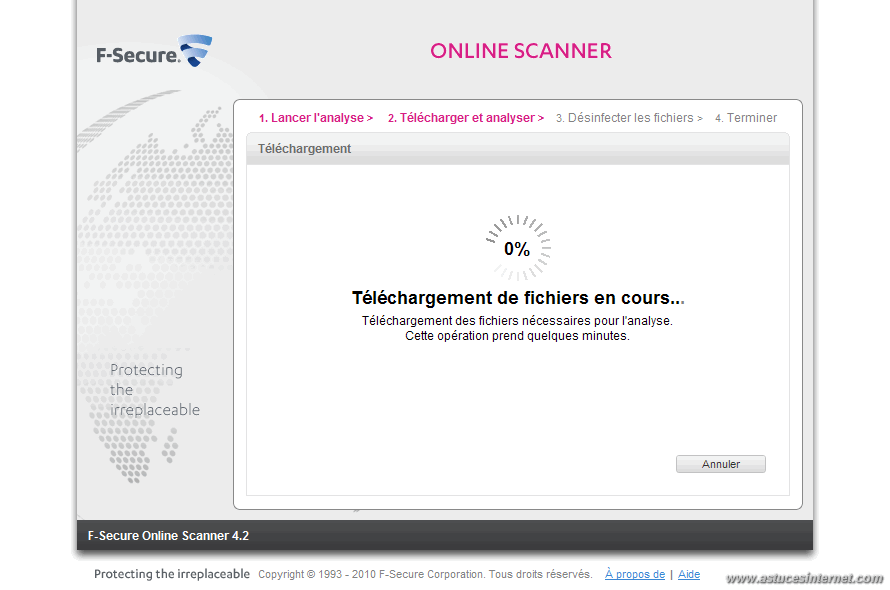Click the Téléchargement section header

pos(518,149)
